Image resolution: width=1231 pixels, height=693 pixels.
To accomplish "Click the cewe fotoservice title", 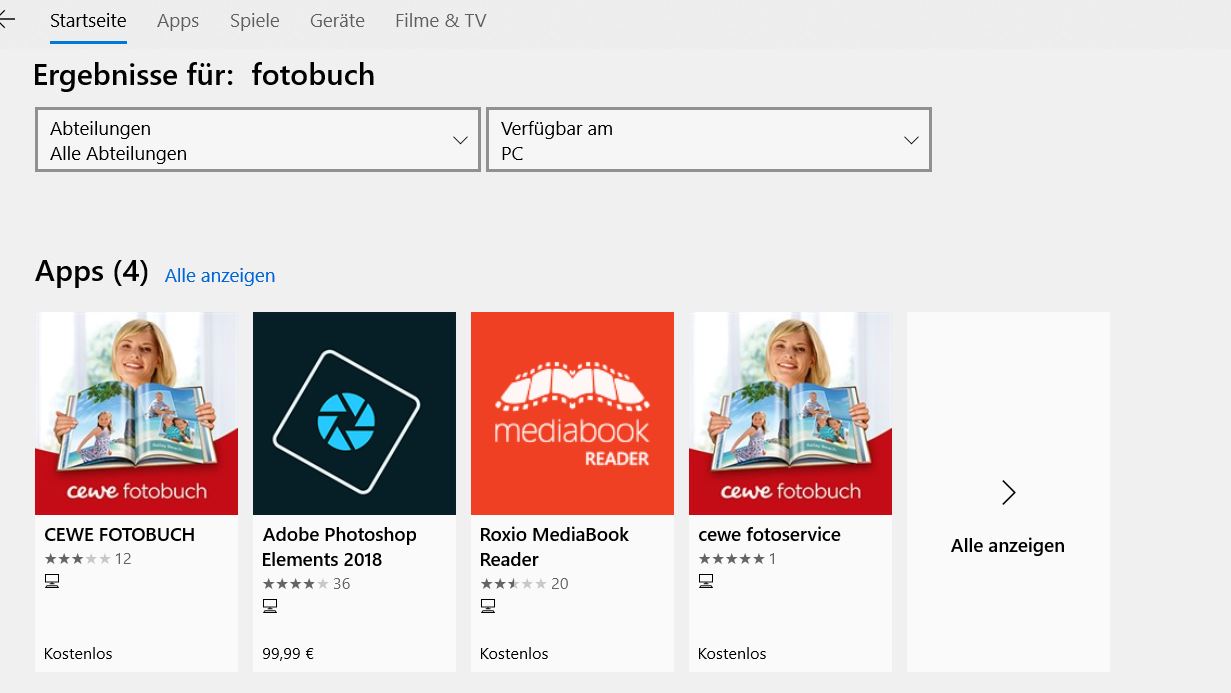I will pyautogui.click(x=769, y=535).
